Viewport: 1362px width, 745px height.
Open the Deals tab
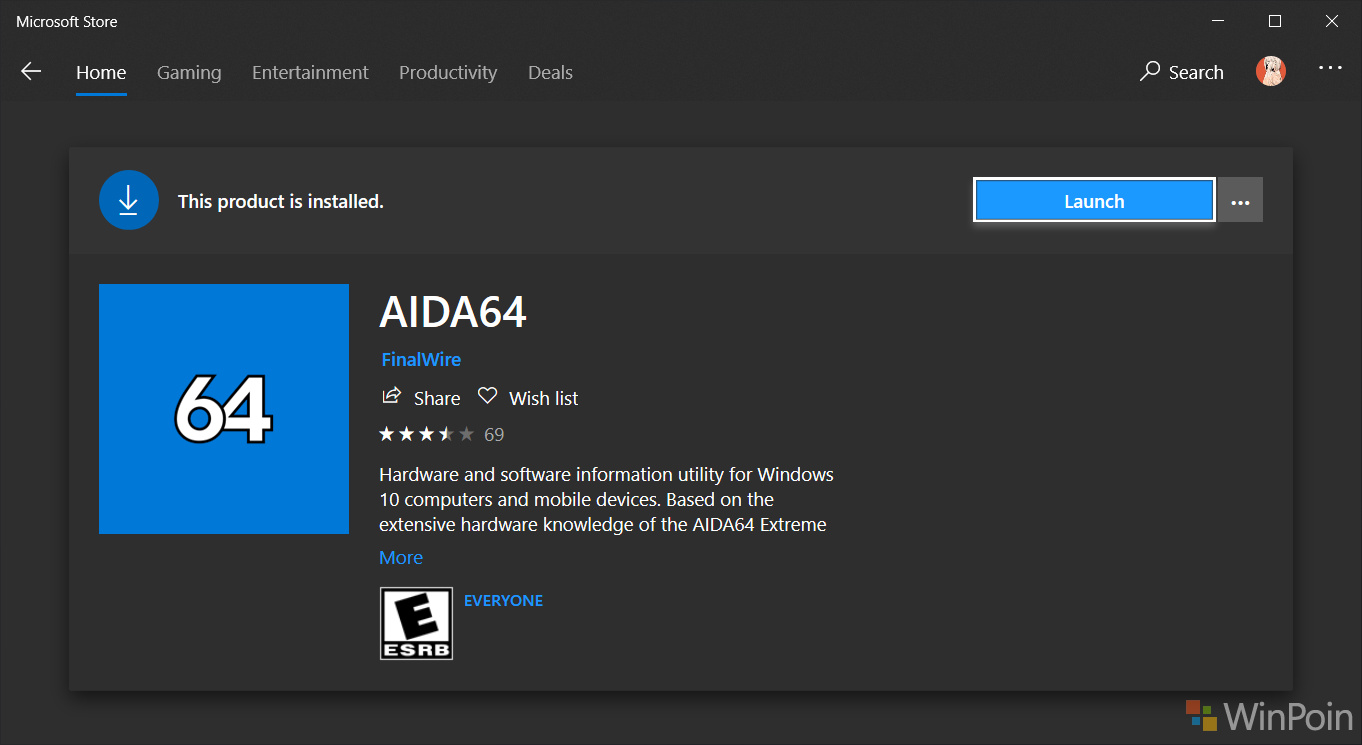[550, 72]
